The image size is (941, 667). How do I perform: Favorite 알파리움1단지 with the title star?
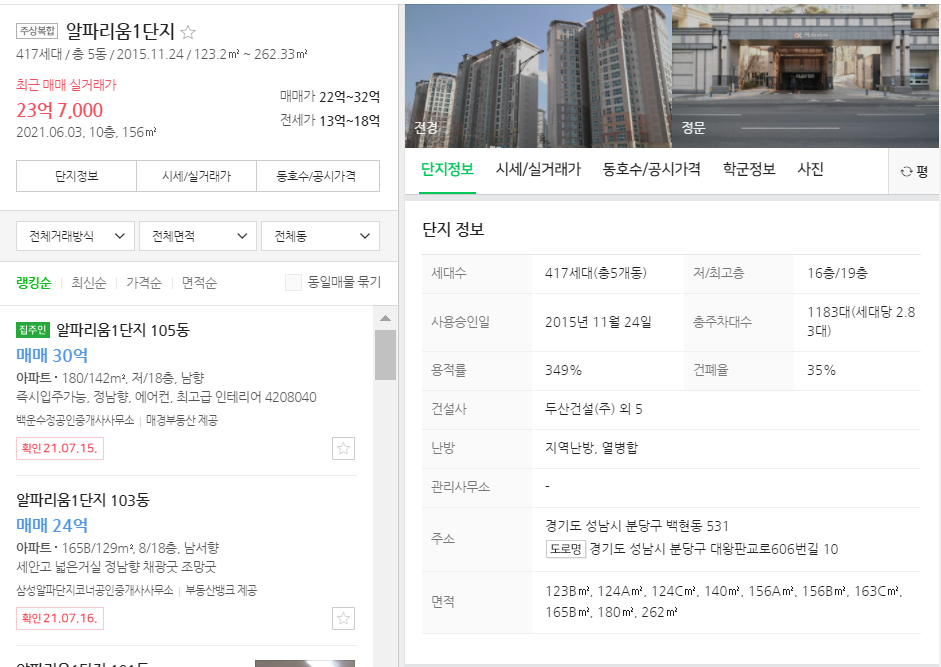click(188, 32)
